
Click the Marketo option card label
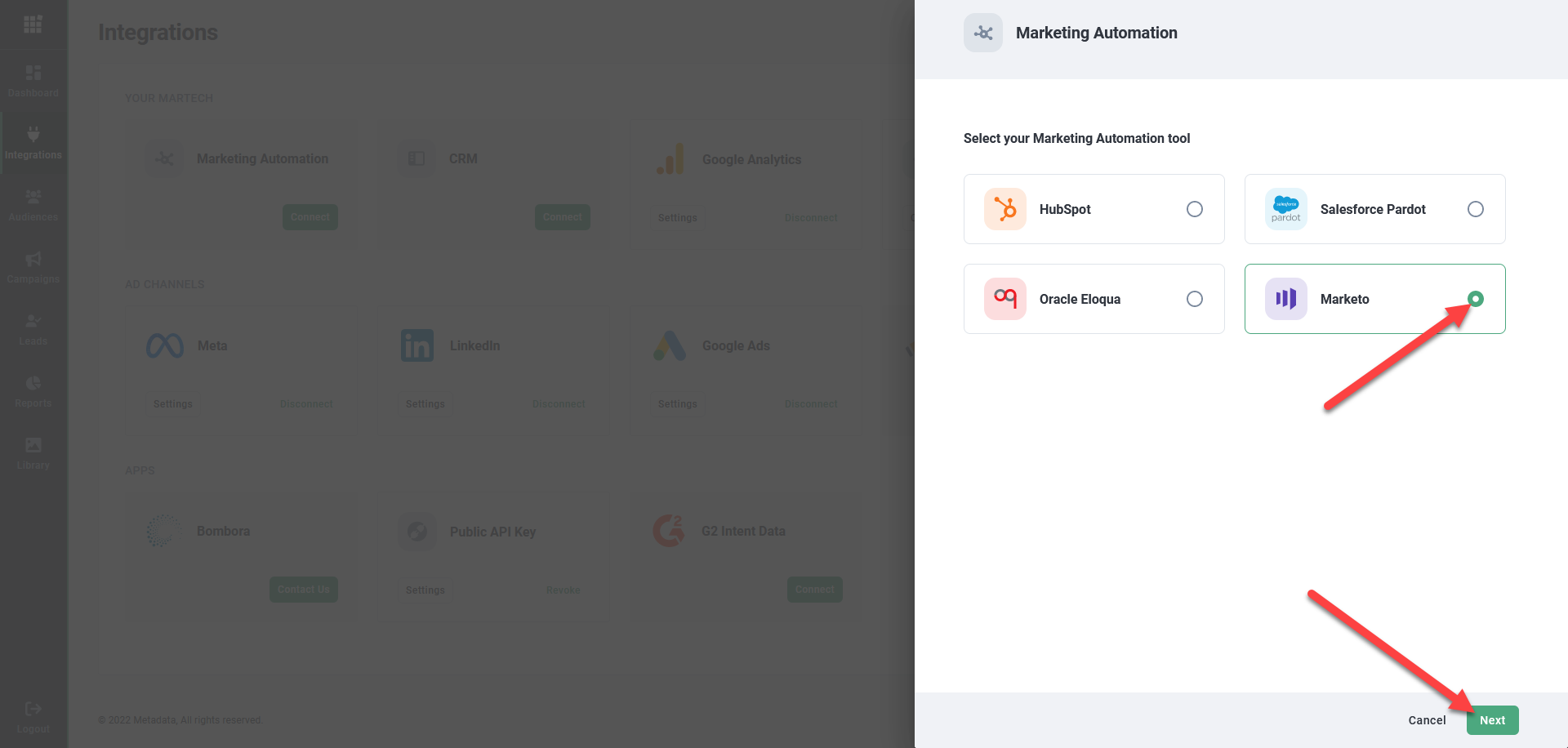(x=1344, y=299)
